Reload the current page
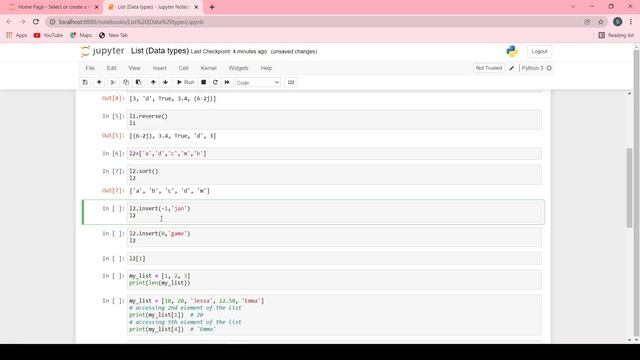This screenshot has width=640, height=360. (x=36, y=22)
